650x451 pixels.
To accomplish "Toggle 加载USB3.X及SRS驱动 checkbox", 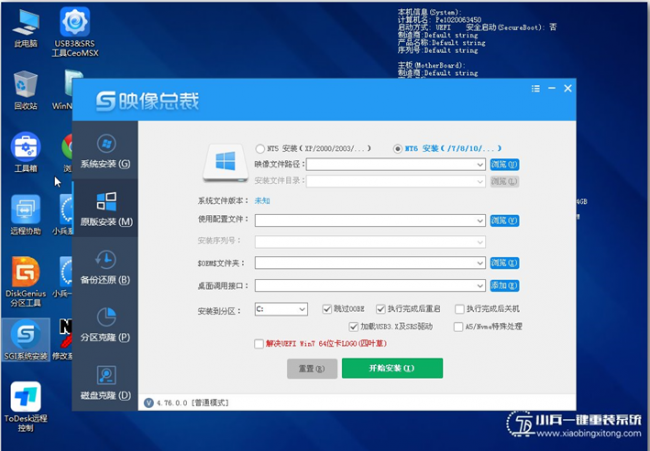I will (353, 327).
